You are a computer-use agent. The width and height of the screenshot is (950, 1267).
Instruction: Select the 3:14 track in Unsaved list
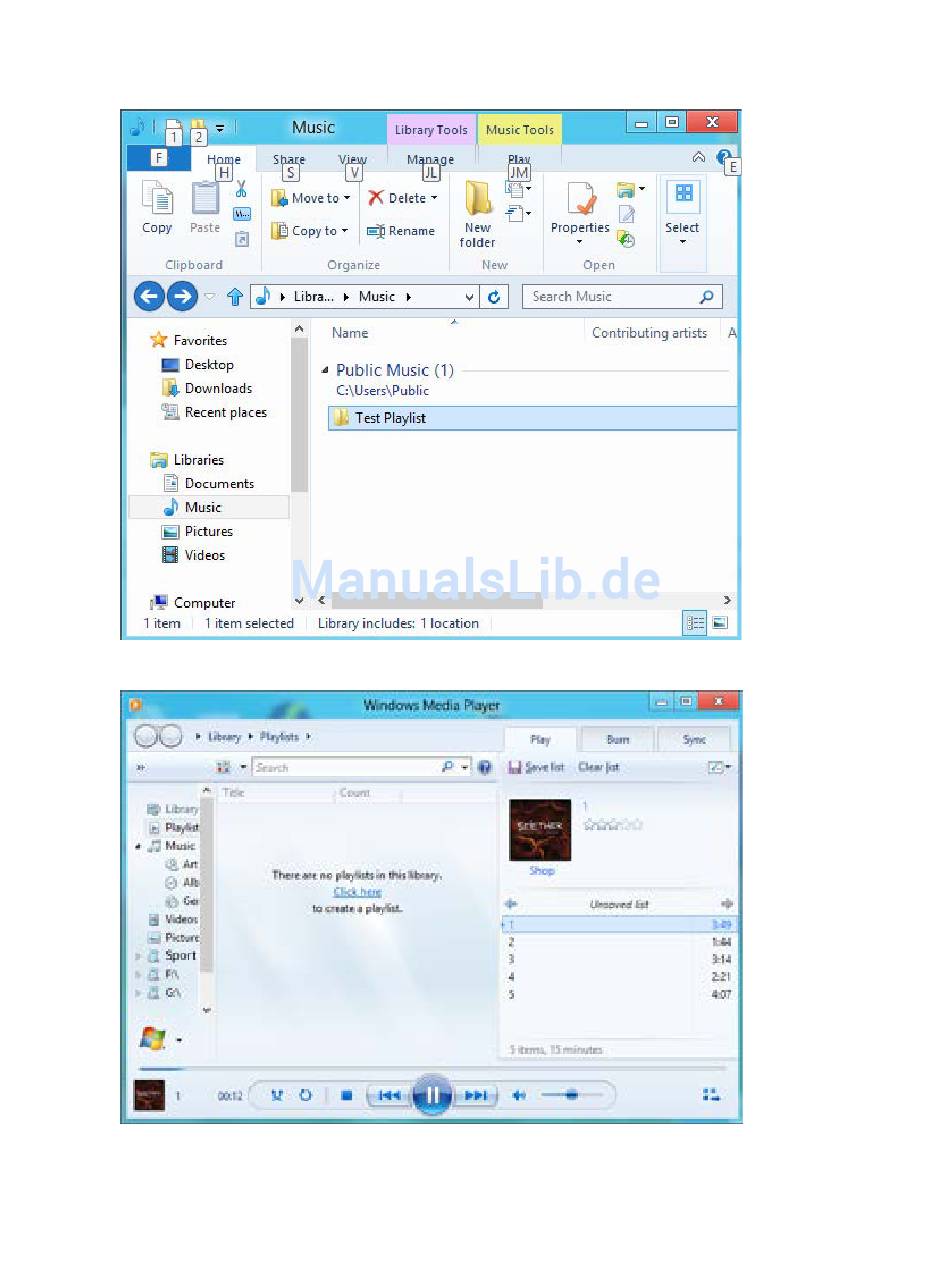tap(619, 959)
